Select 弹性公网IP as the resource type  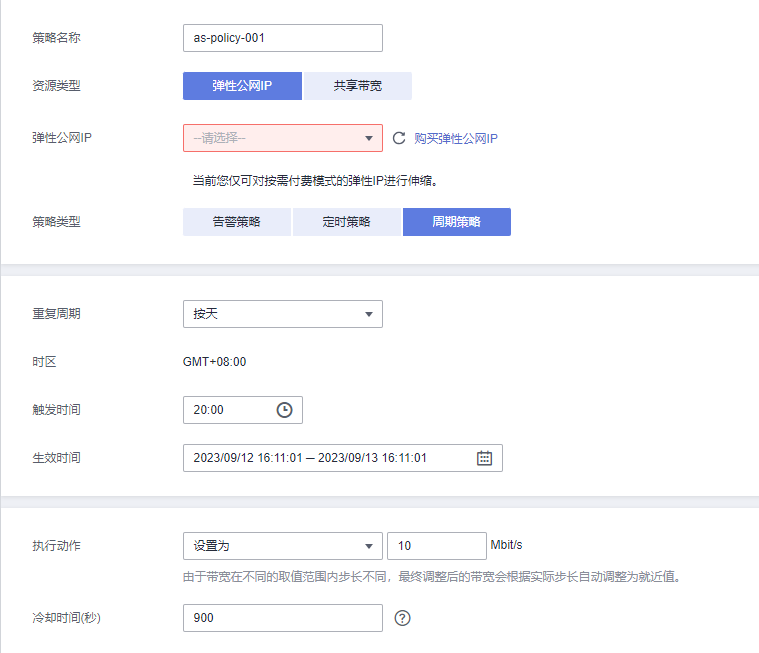click(x=242, y=86)
